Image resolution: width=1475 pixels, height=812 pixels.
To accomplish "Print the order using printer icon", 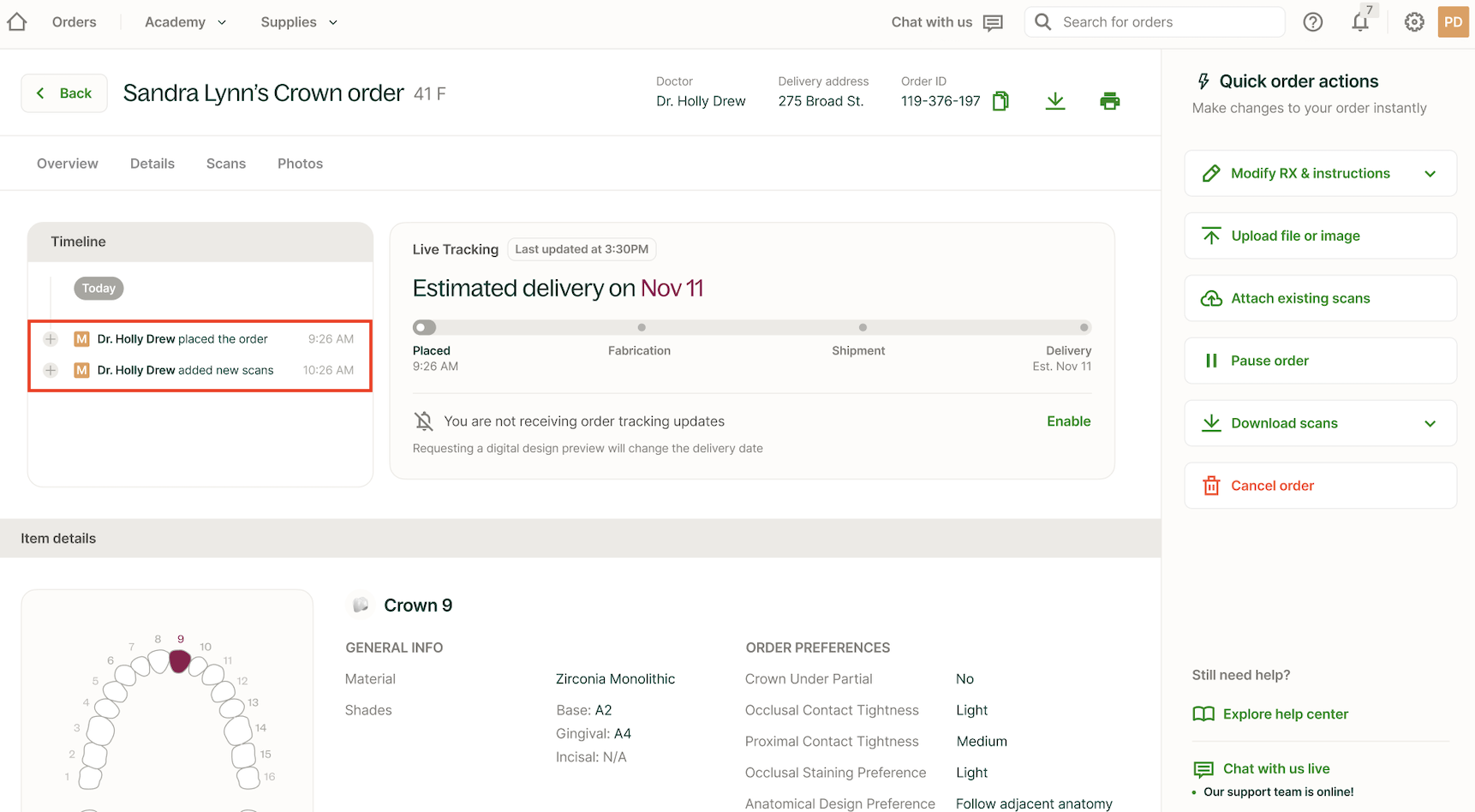I will pyautogui.click(x=1109, y=101).
